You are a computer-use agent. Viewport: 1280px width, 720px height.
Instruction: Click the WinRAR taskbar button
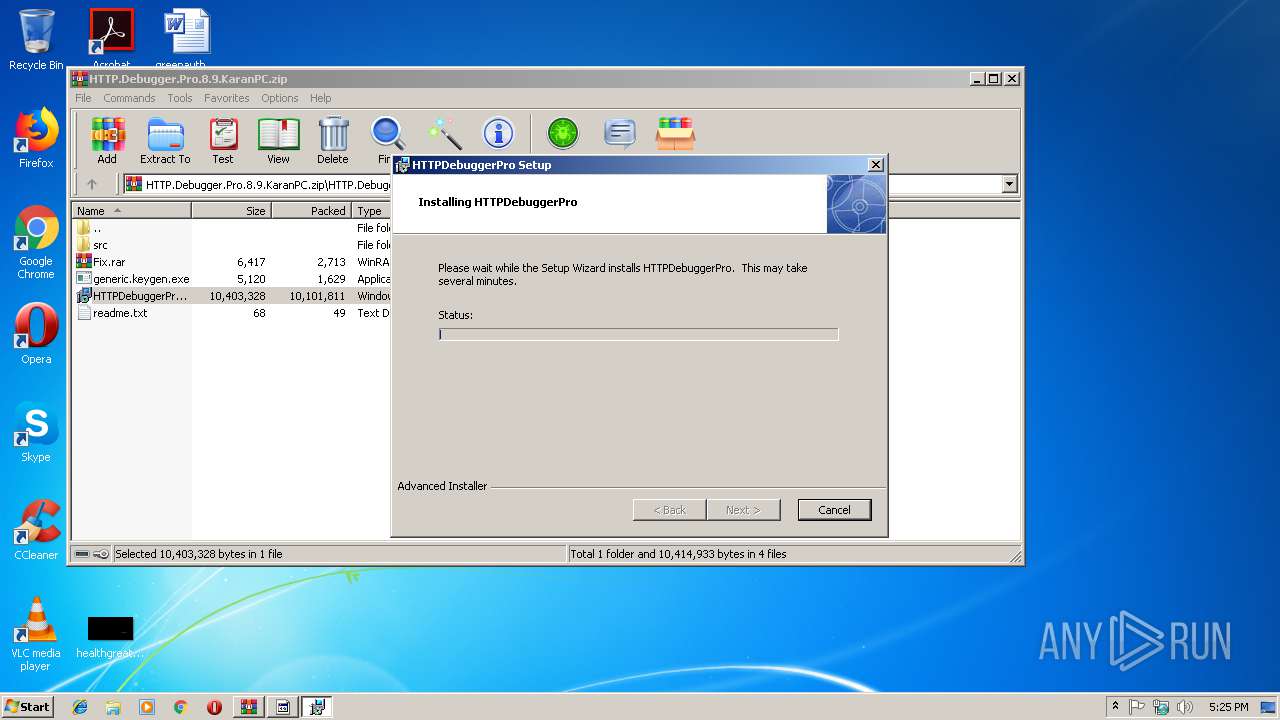[248, 707]
